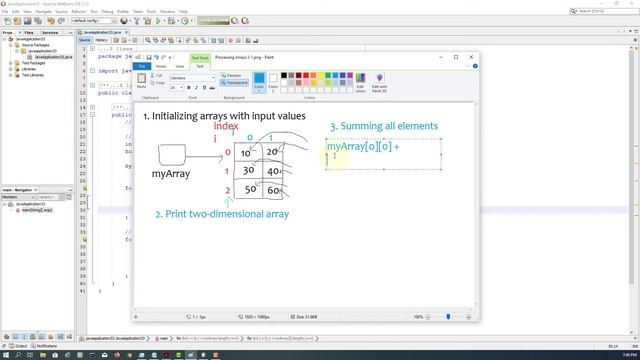Select the Color 2 box
This screenshot has width=640, height=360.
[x=273, y=82]
